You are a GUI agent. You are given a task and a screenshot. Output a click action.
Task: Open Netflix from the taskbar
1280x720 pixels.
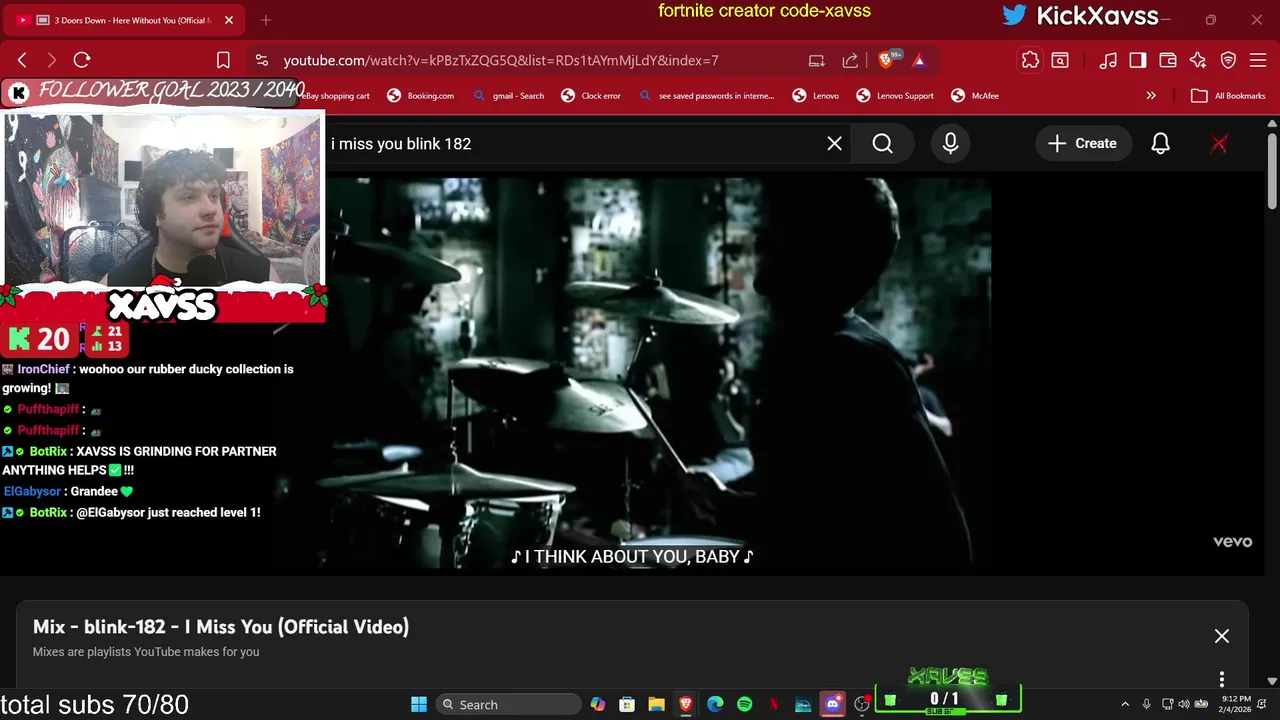774,705
